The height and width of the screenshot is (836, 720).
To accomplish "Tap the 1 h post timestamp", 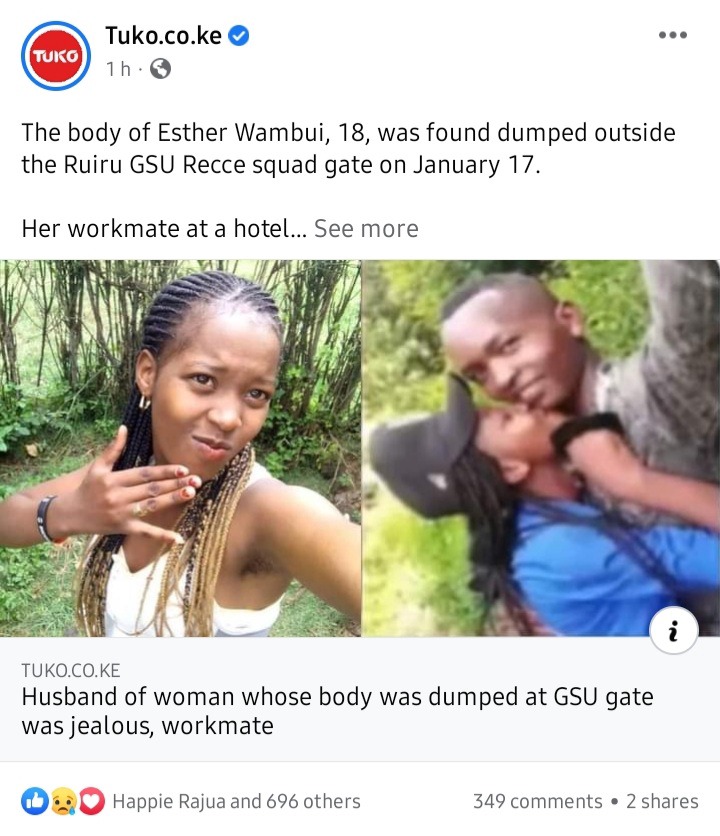I will click(118, 69).
